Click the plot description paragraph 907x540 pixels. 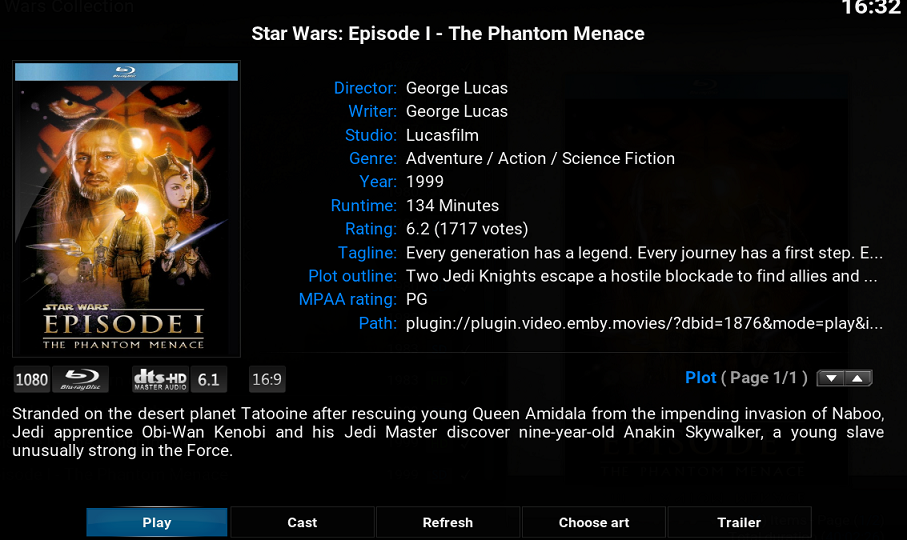pyautogui.click(x=448, y=432)
